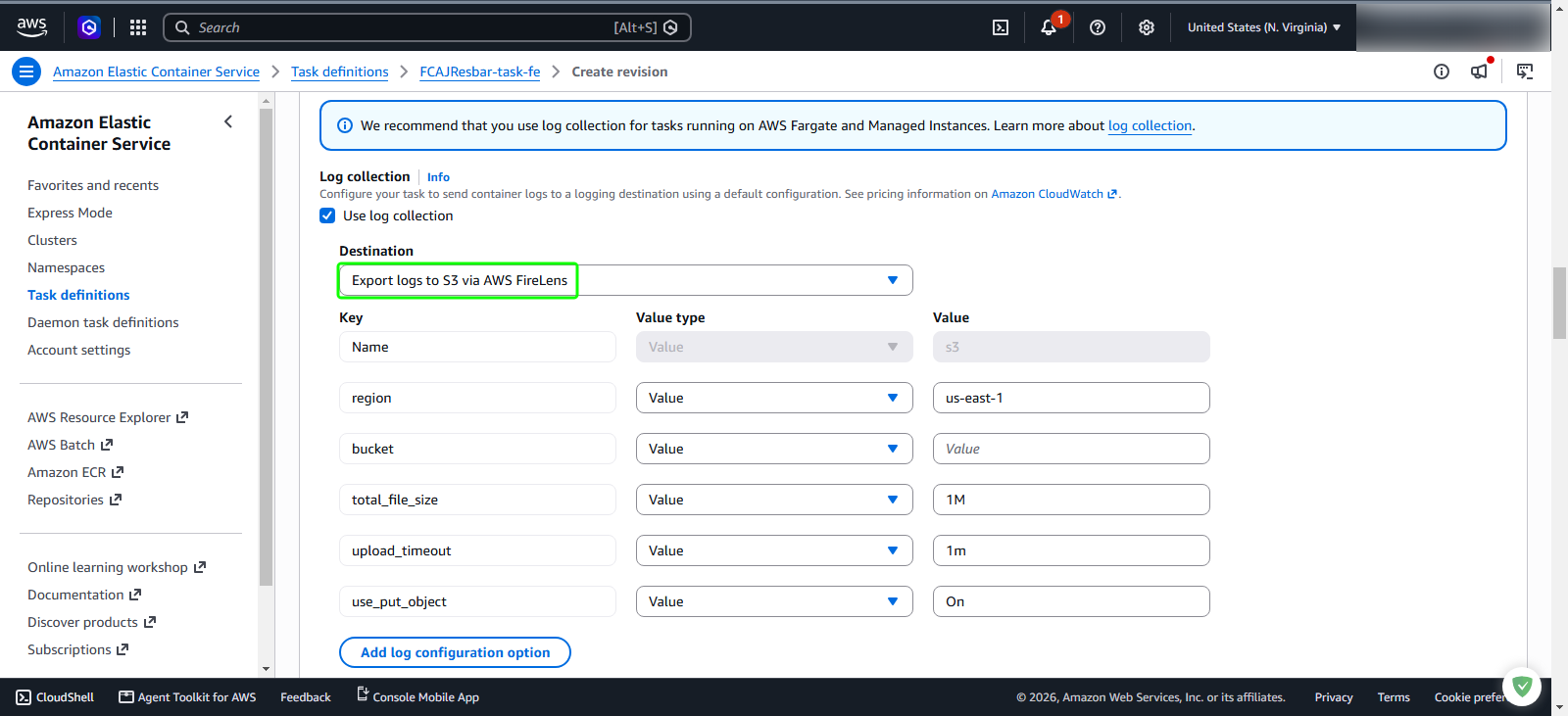Open Discover products link
Screen dimensions: 1568x716
tap(91, 622)
